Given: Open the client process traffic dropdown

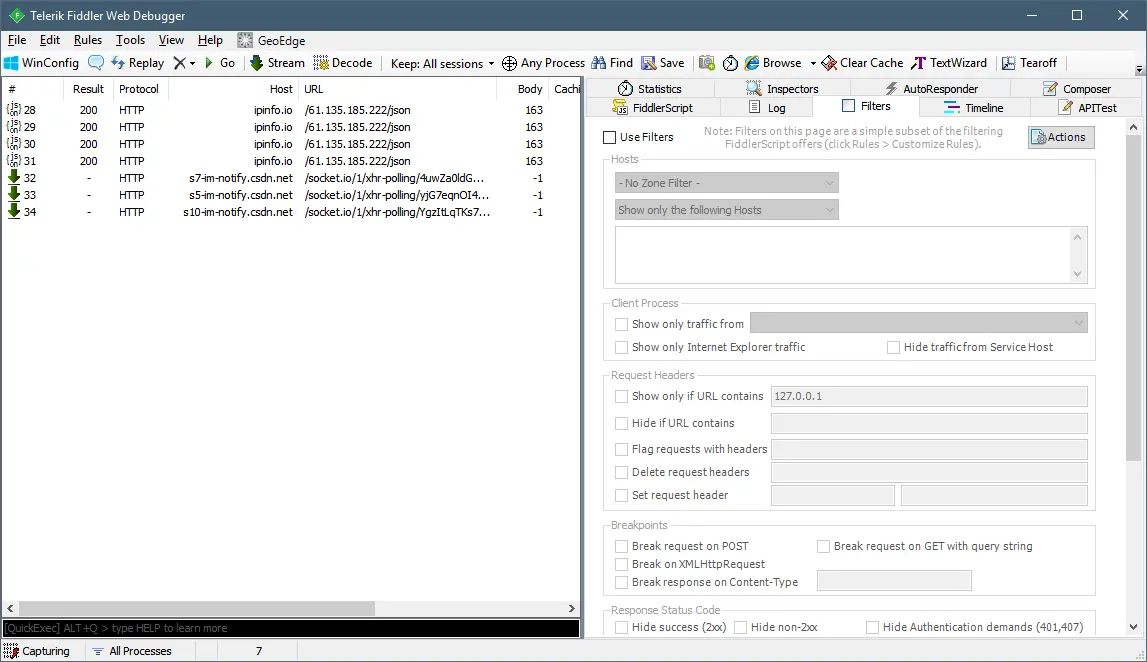Looking at the screenshot, I should (919, 323).
